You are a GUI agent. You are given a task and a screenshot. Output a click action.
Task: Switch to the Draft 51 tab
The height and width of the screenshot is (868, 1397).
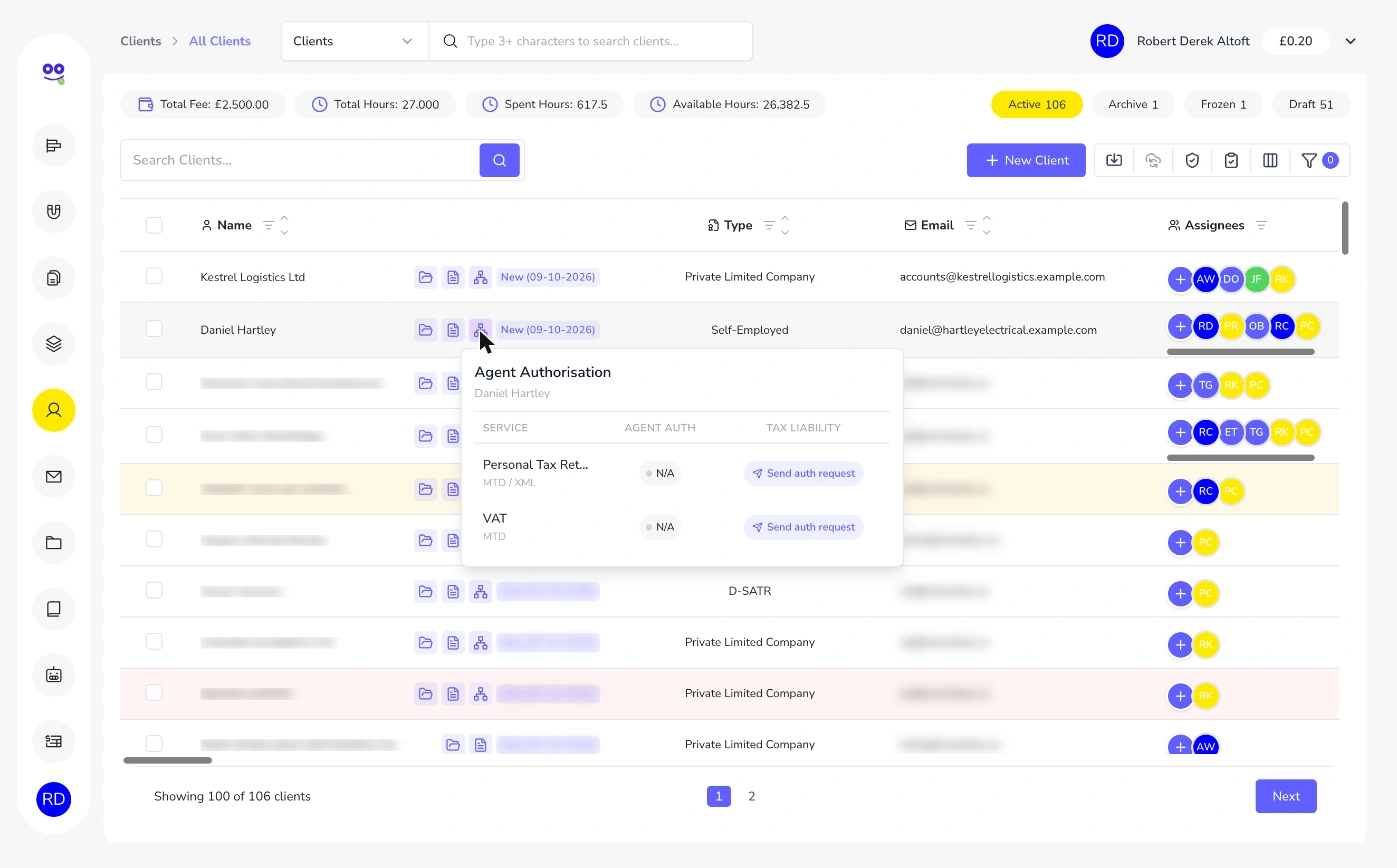(1311, 104)
